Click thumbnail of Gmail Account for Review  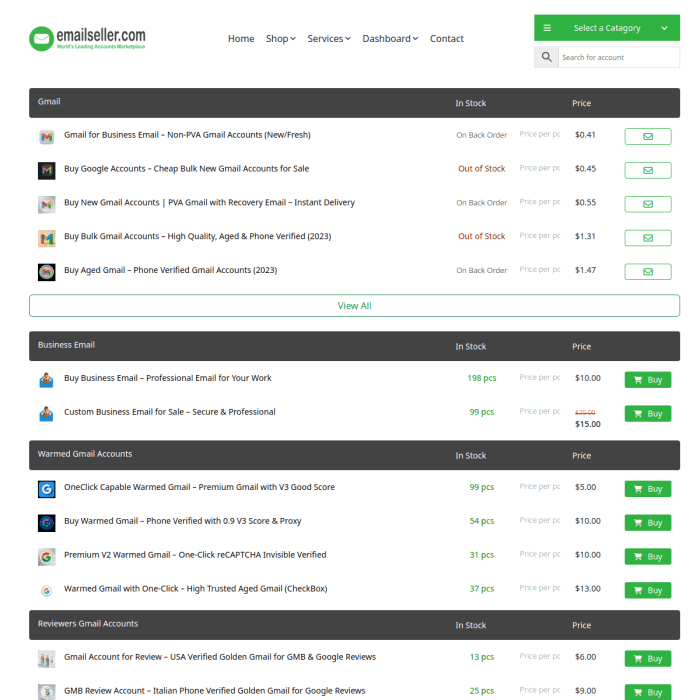(x=46, y=659)
